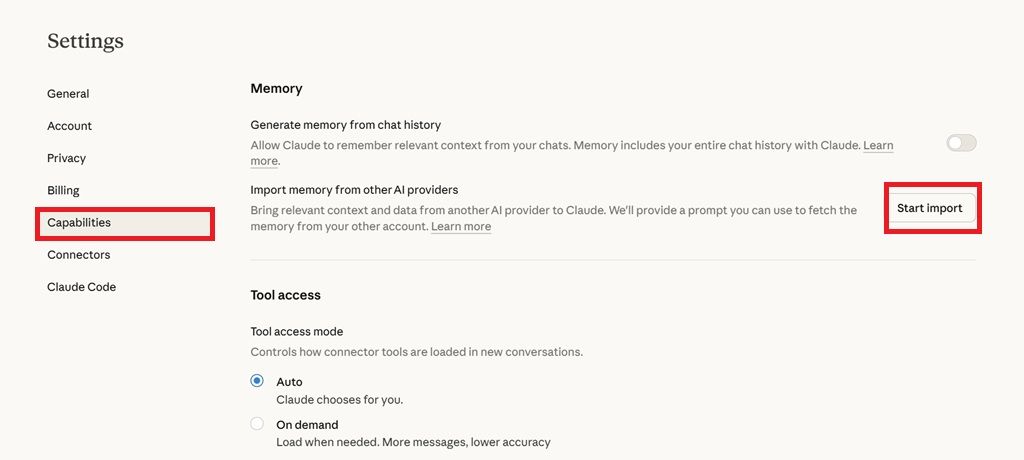
Task: Open the General settings section
Action: tap(68, 94)
